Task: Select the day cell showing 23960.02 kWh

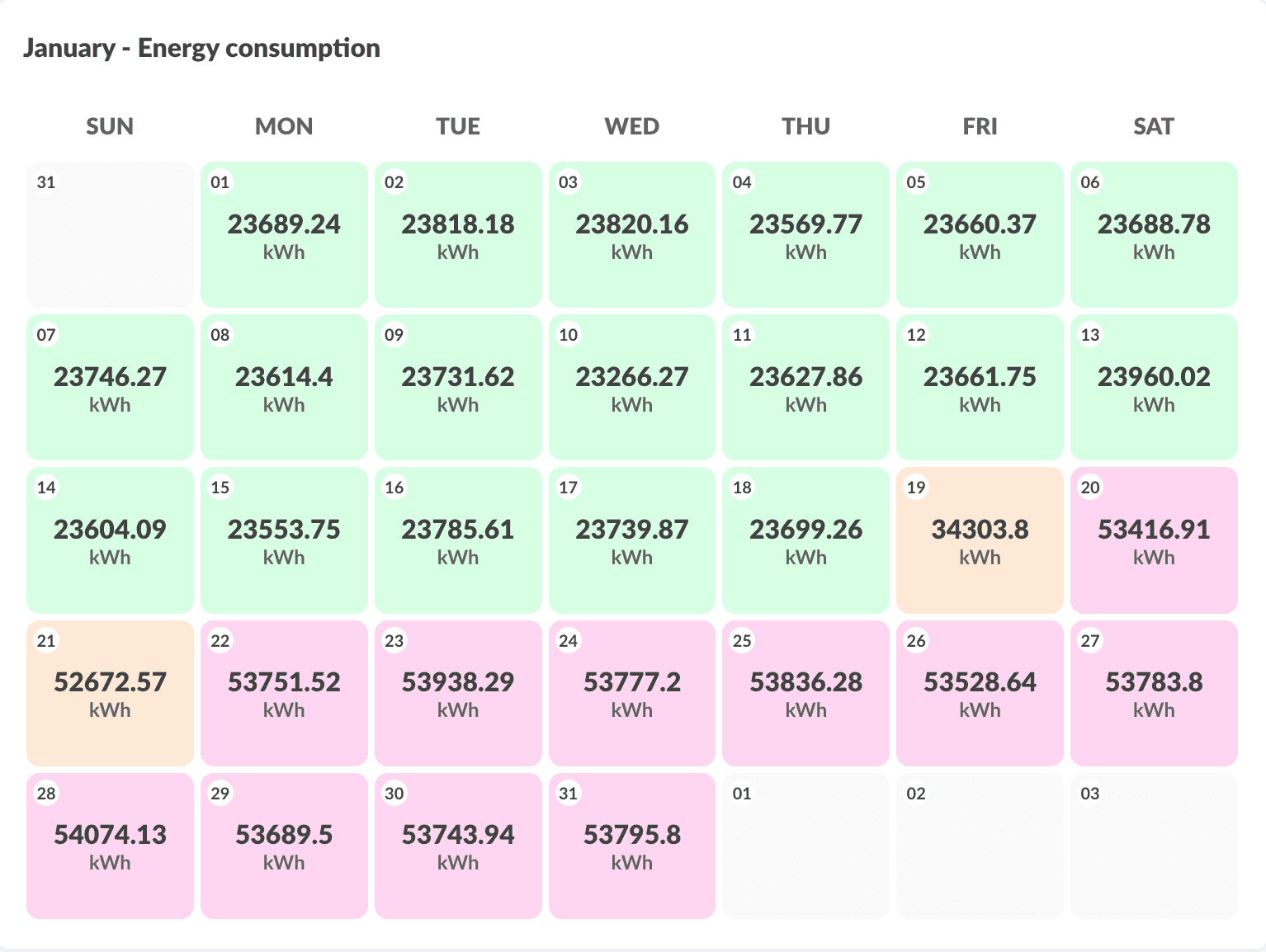Action: pos(1154,388)
